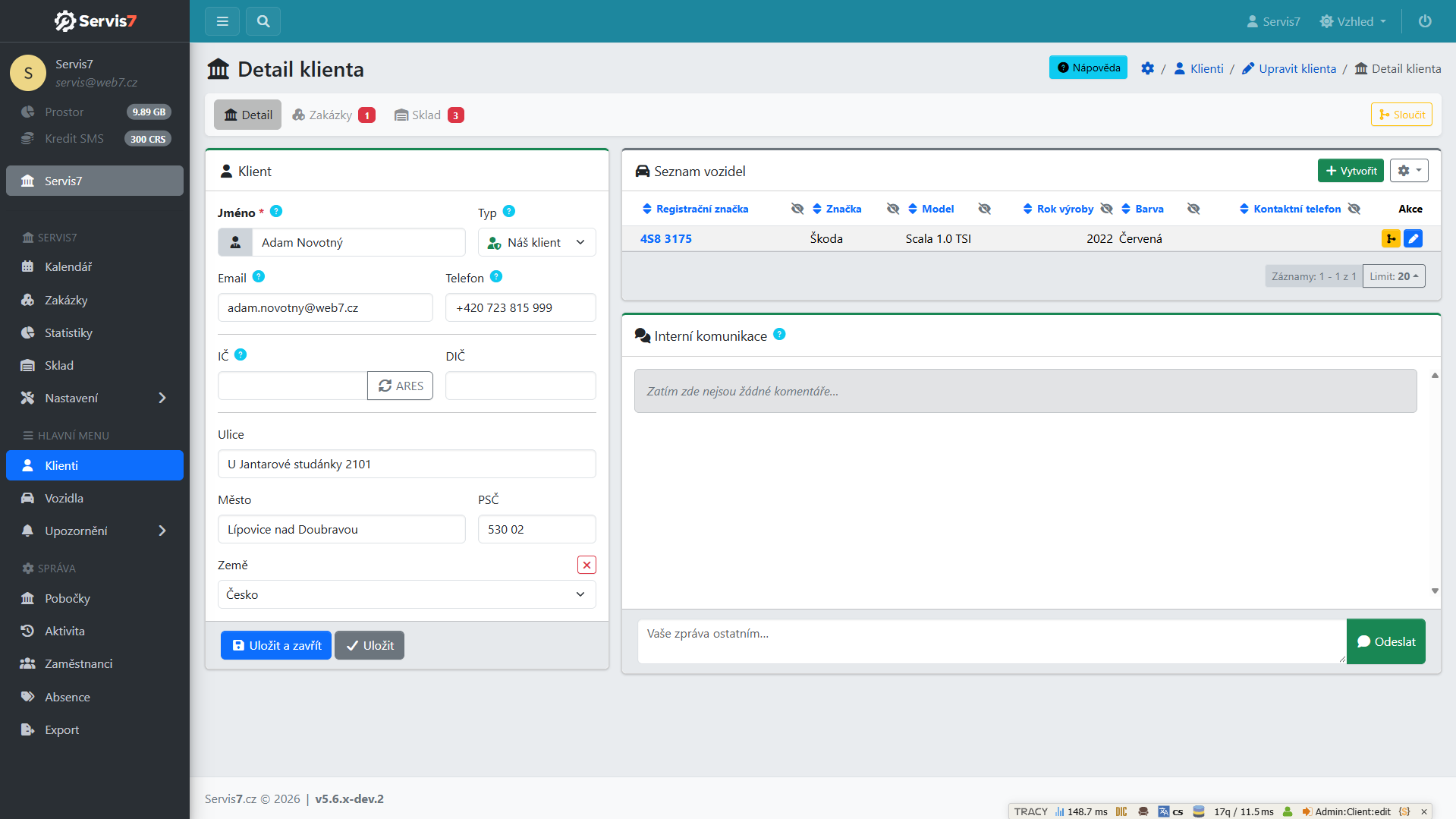Hide the Barva column
The width and height of the screenshot is (1456, 819).
coord(1193,209)
